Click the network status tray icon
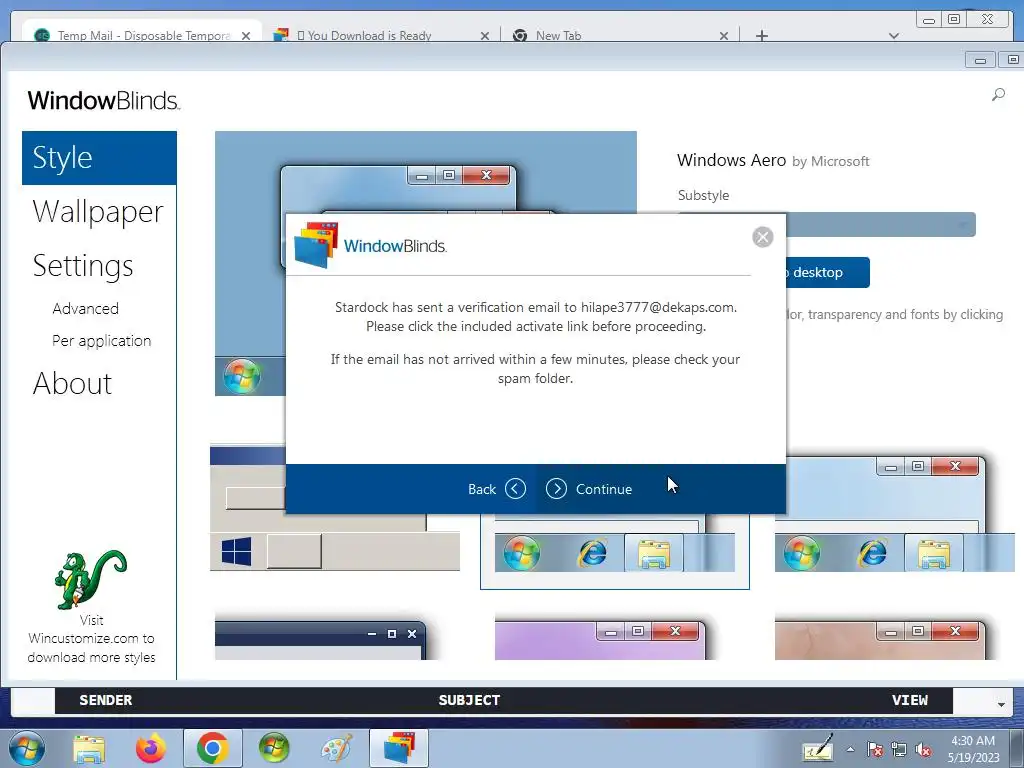Image resolution: width=1024 pixels, height=768 pixels. click(x=899, y=749)
